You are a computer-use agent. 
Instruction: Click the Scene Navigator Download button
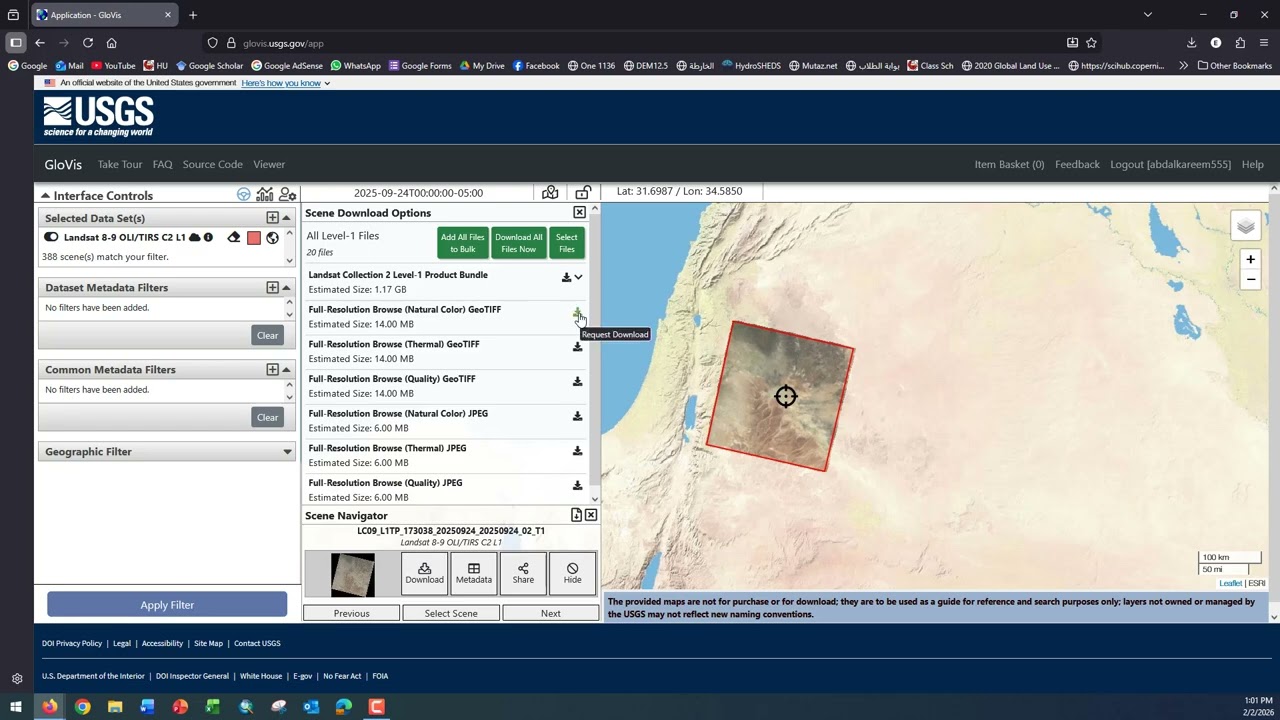point(424,574)
